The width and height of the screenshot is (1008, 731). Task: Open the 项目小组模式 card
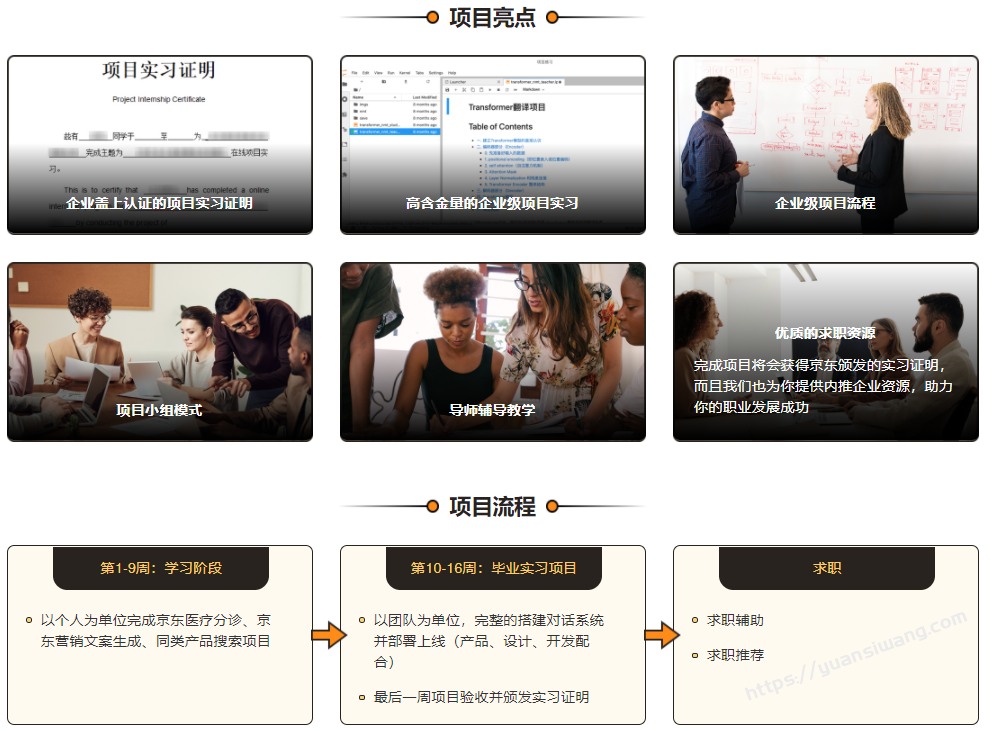[x=160, y=352]
